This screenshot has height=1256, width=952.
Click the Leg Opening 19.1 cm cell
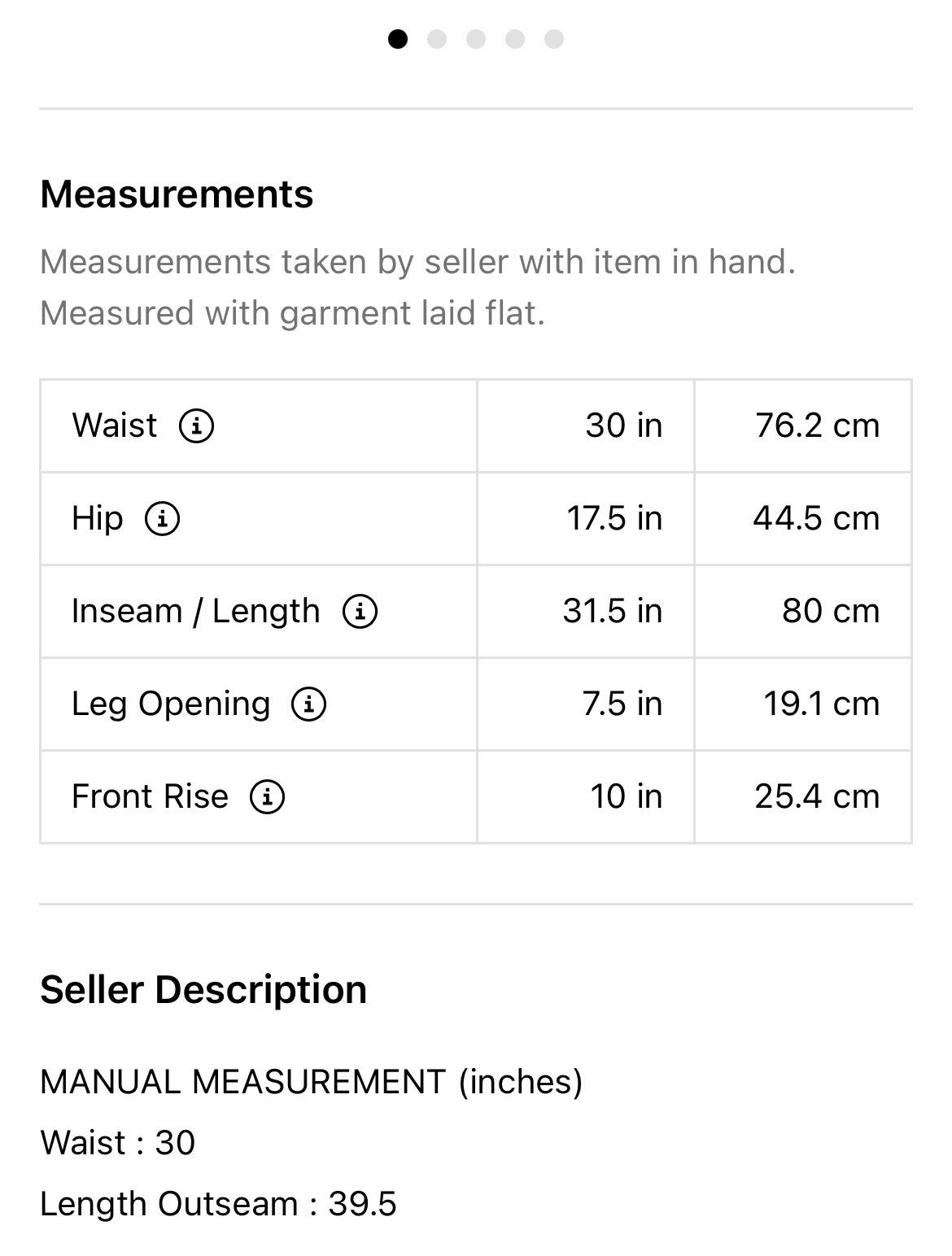[x=803, y=704]
